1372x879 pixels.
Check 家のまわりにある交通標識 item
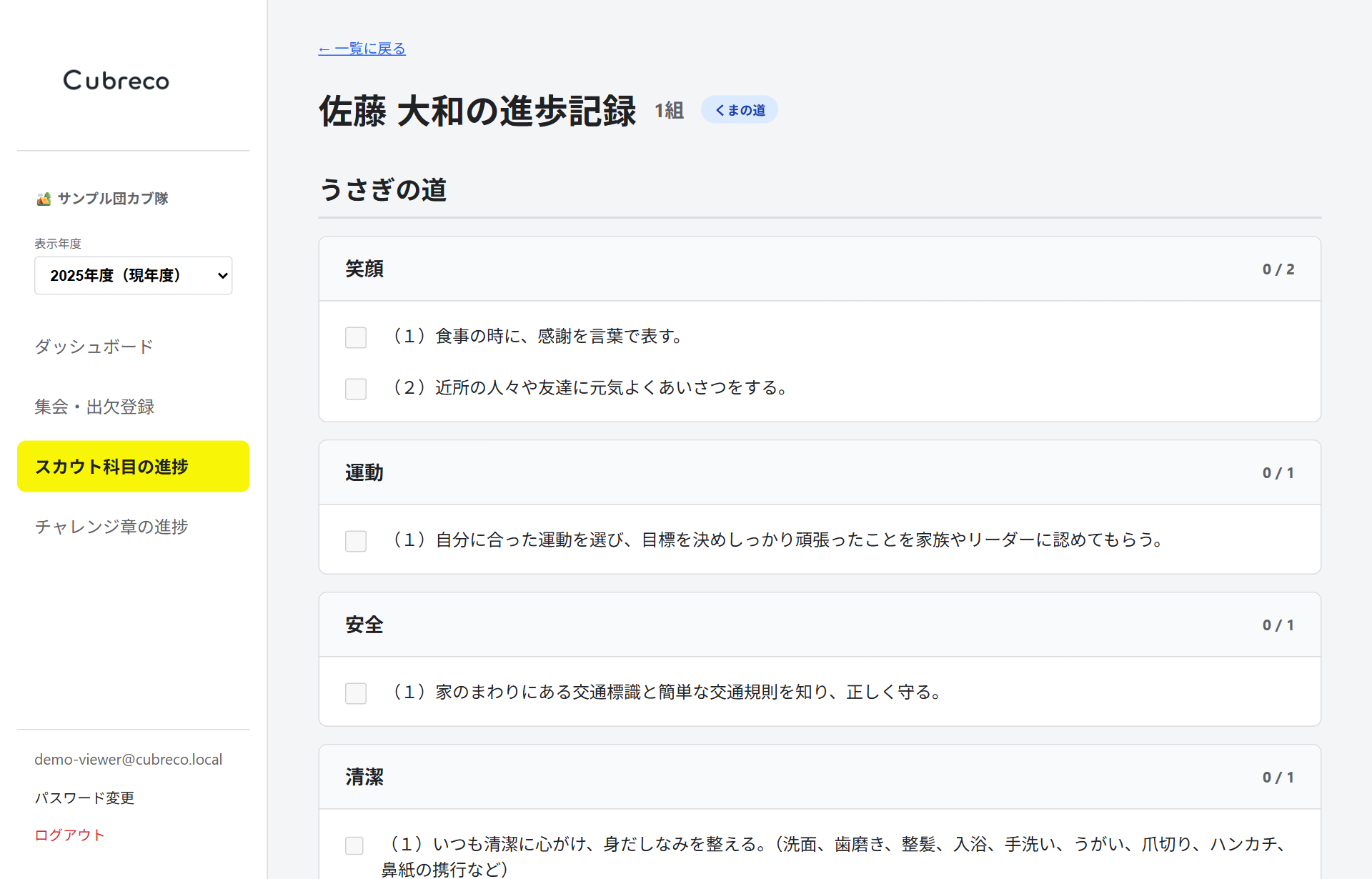(x=356, y=693)
